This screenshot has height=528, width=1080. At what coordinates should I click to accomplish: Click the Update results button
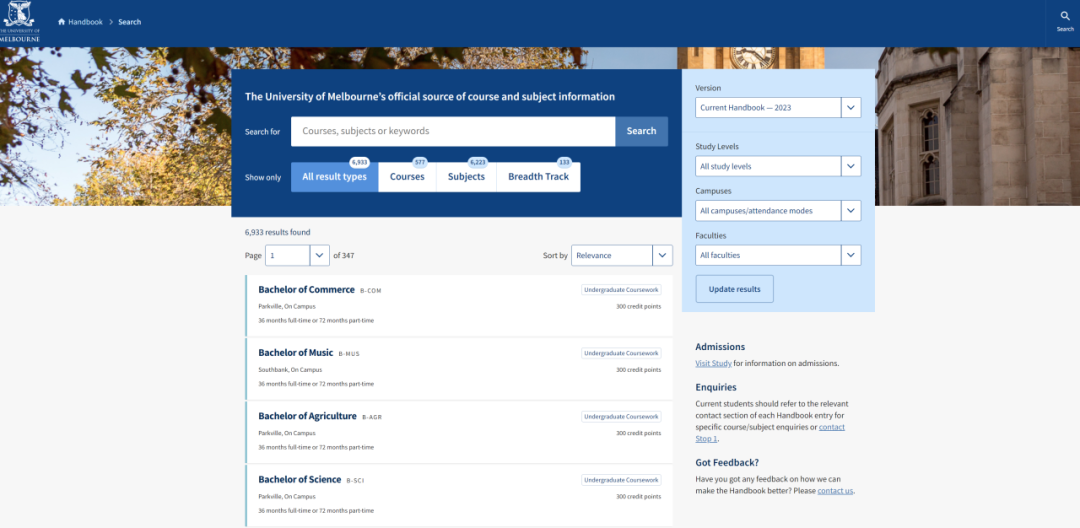[734, 289]
